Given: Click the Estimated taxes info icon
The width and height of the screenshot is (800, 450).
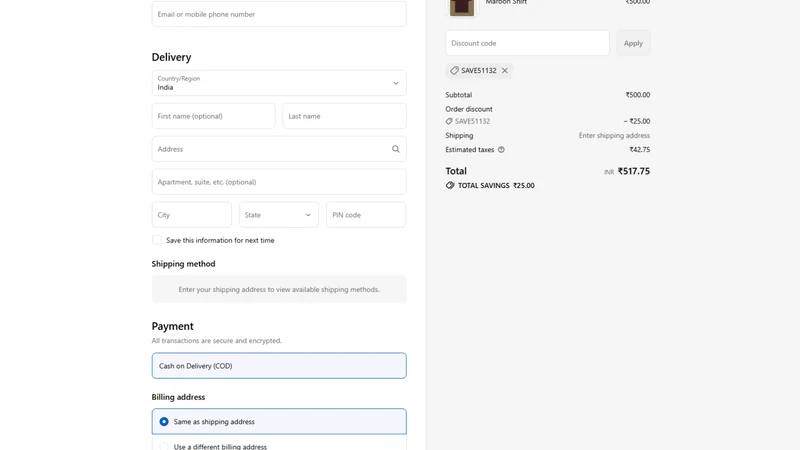Looking at the screenshot, I should [501, 149].
